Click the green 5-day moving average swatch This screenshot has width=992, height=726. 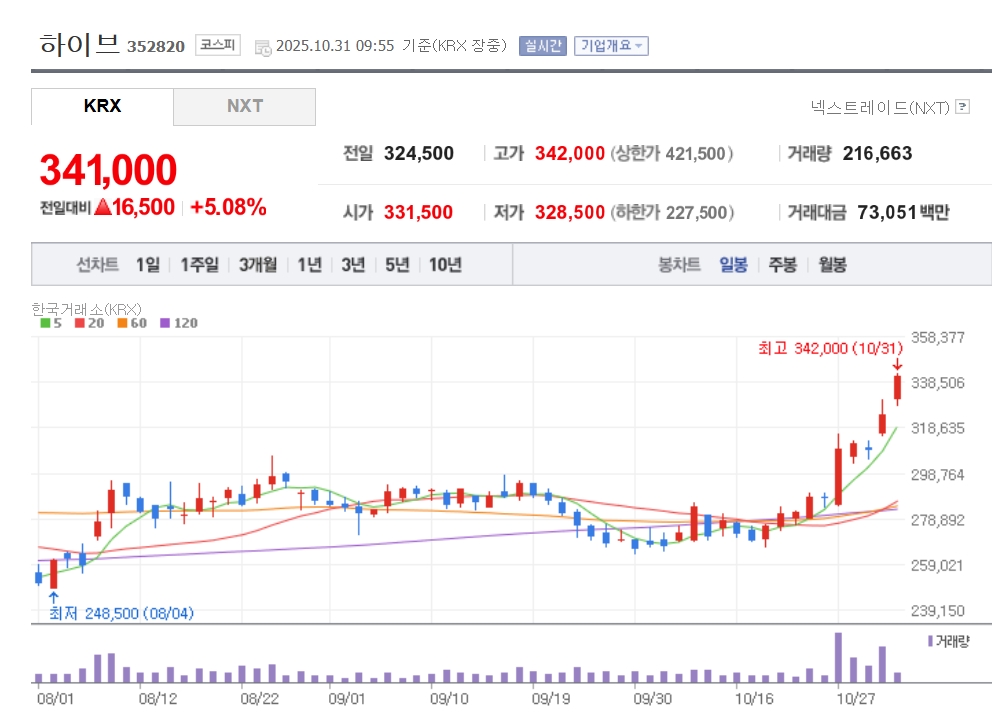point(45,323)
